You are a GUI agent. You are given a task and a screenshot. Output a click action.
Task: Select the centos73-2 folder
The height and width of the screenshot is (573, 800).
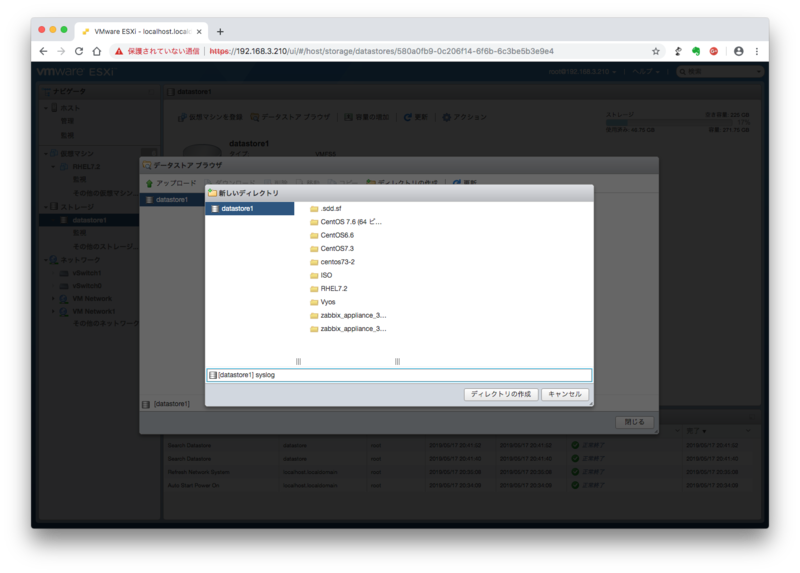coord(337,262)
